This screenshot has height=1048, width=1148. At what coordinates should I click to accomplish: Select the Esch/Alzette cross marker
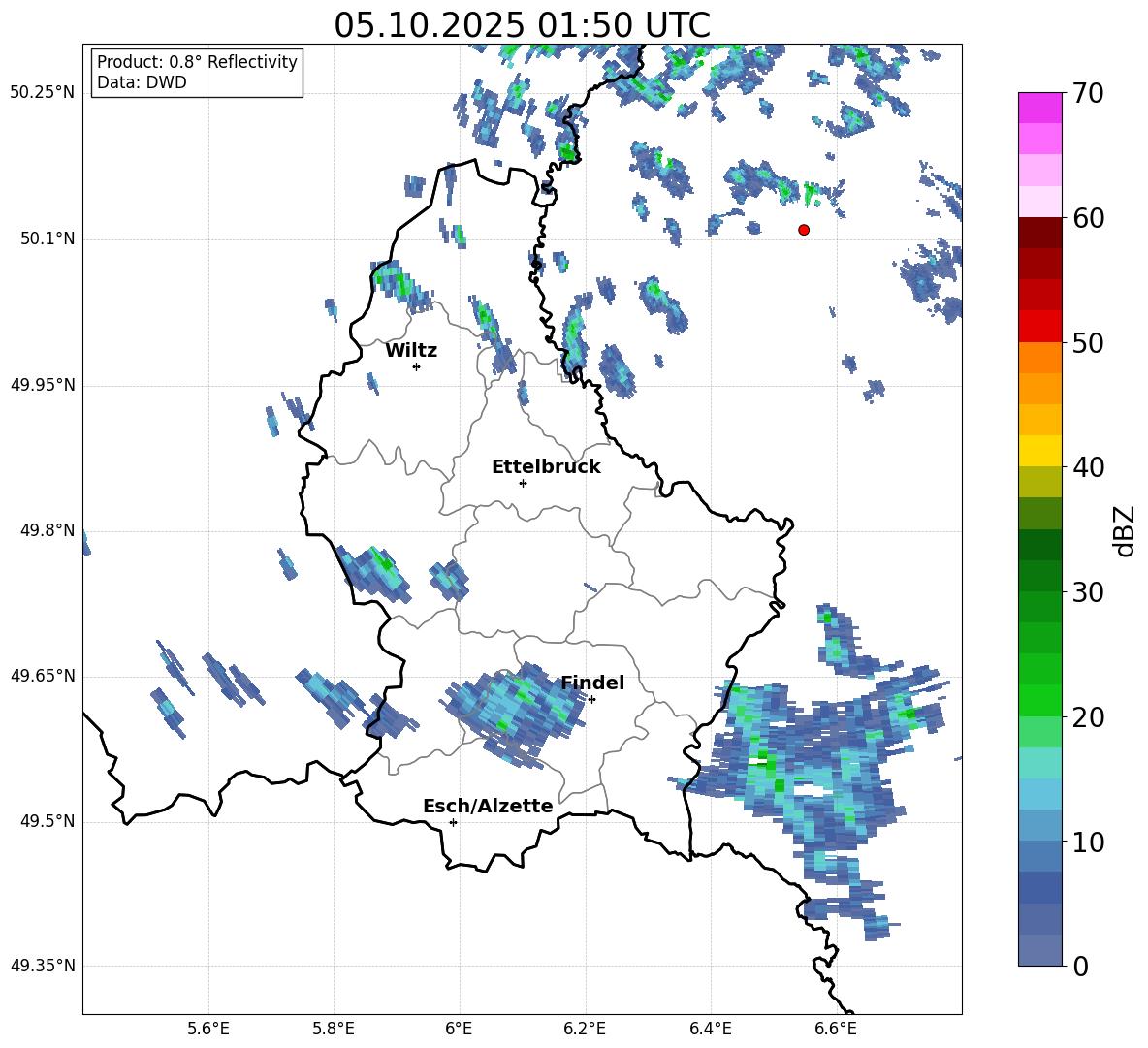pos(453,822)
